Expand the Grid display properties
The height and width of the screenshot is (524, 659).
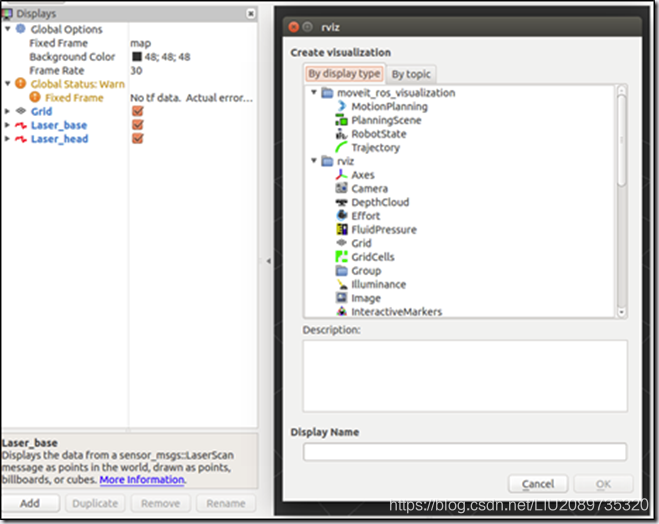click(x=7, y=111)
